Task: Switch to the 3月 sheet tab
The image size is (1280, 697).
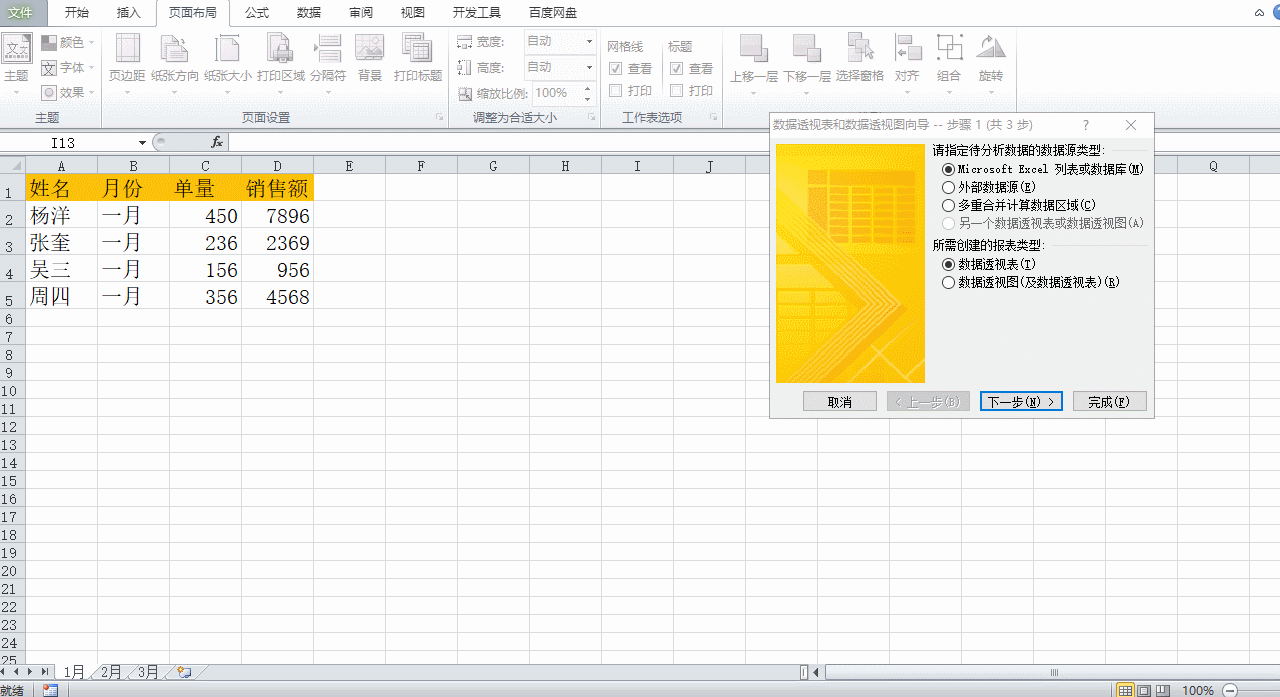Action: [x=148, y=672]
